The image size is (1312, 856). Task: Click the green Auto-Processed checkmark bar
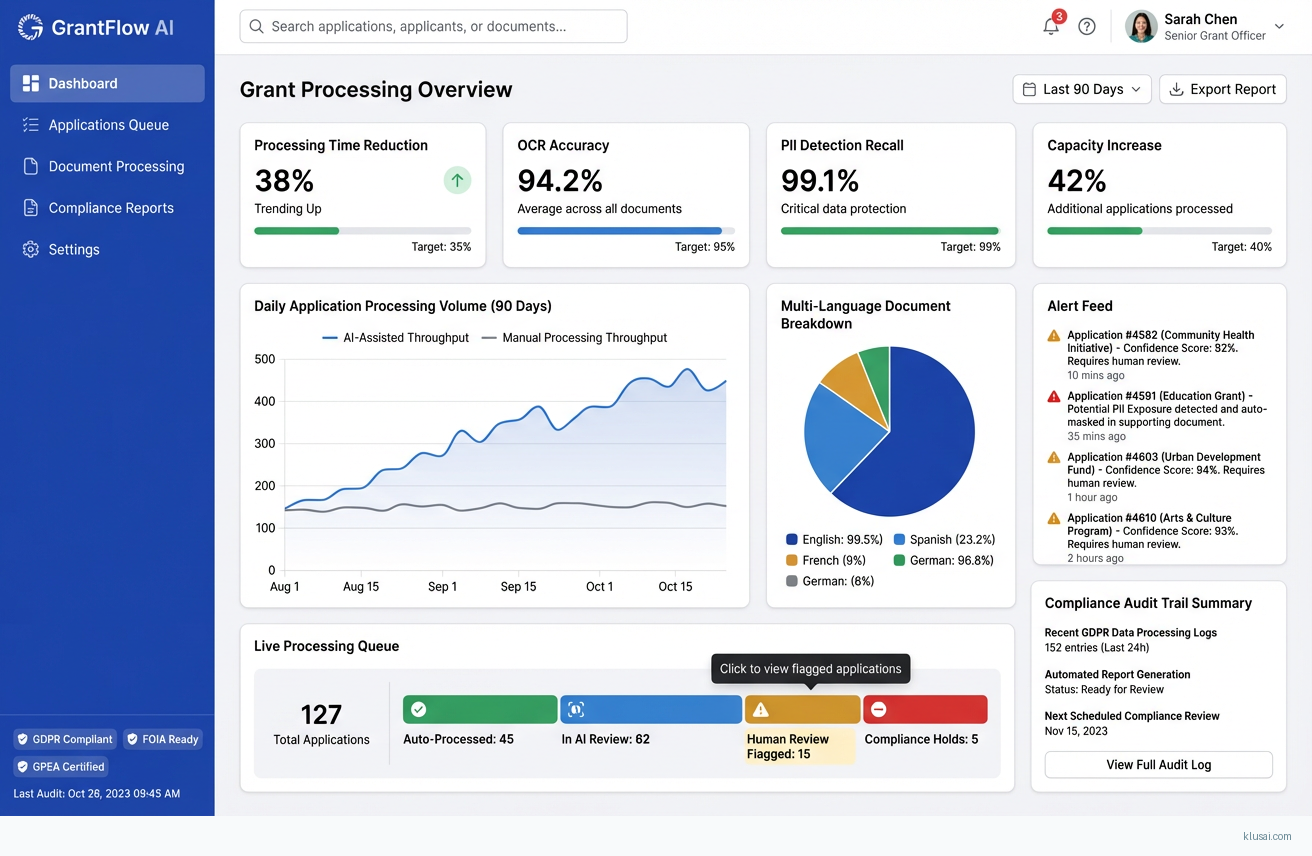point(480,709)
